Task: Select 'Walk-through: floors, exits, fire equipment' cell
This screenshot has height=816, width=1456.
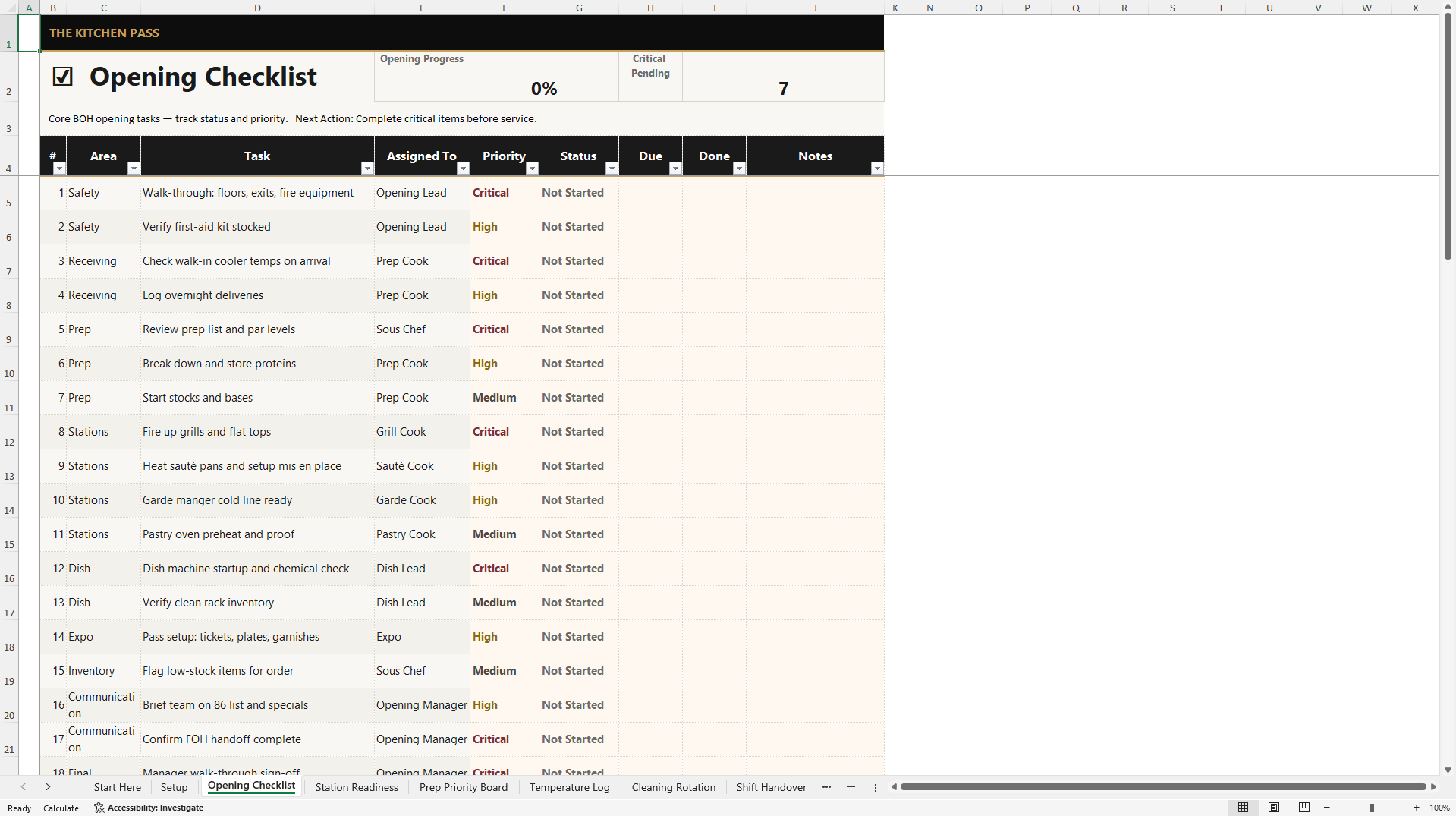Action: (257, 193)
